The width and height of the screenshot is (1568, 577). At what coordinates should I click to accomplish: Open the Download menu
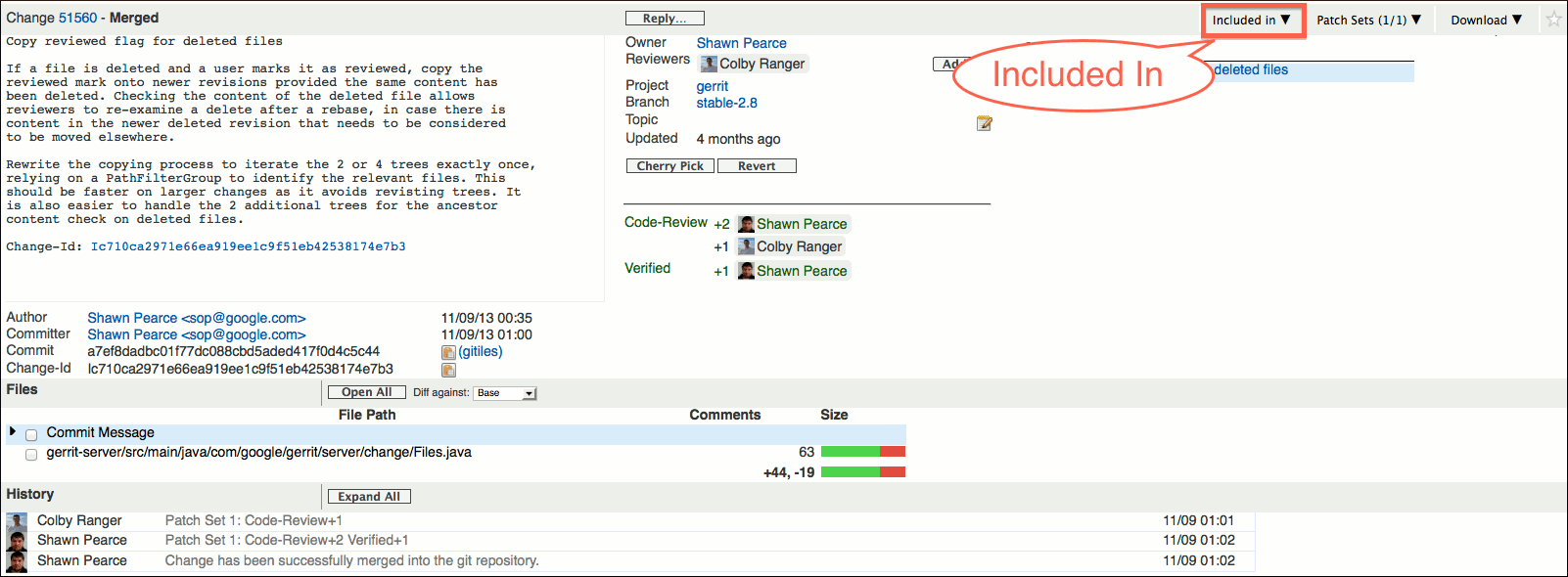click(x=1486, y=20)
